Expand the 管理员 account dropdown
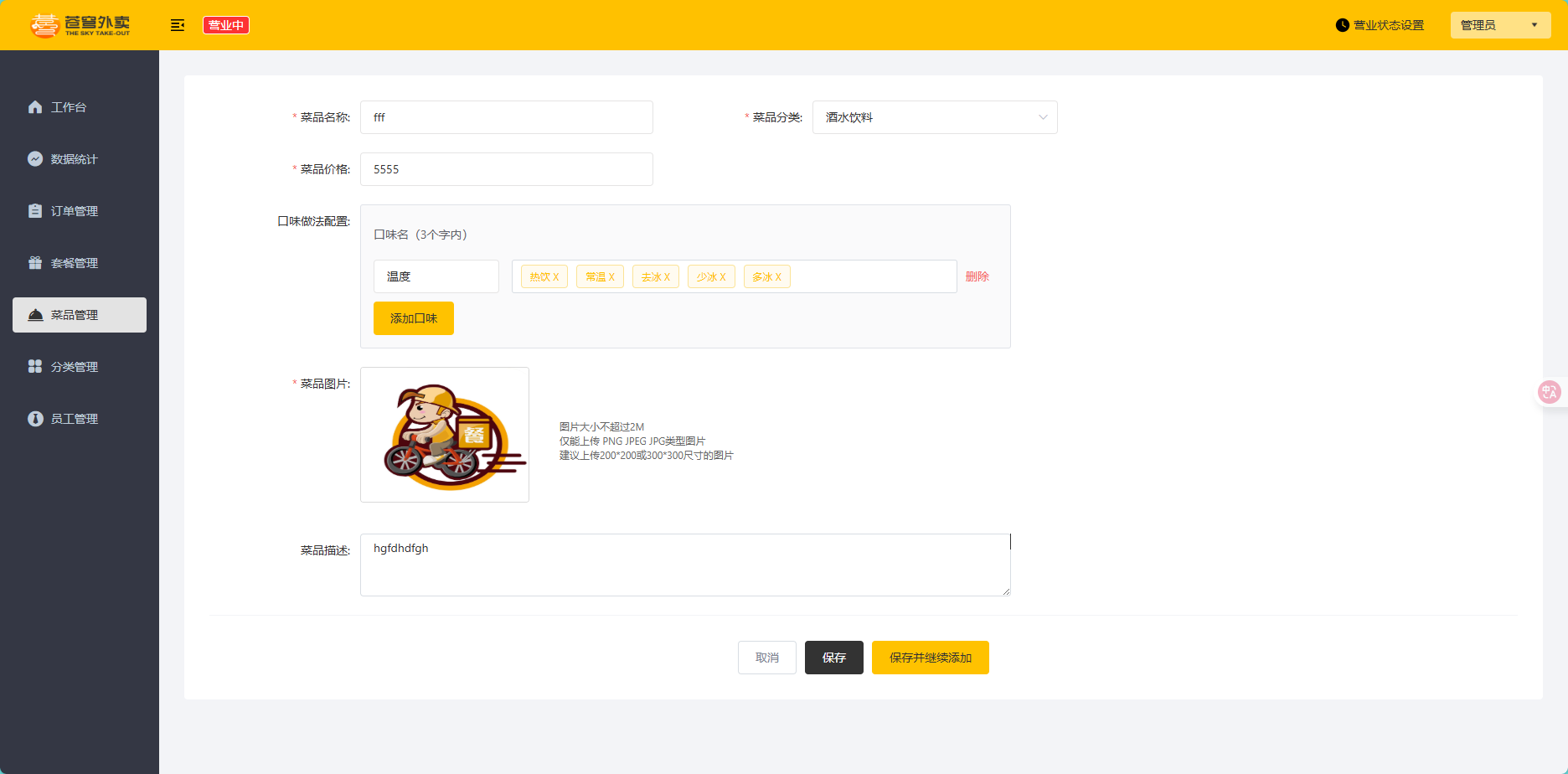Image resolution: width=1568 pixels, height=774 pixels. click(x=1499, y=25)
